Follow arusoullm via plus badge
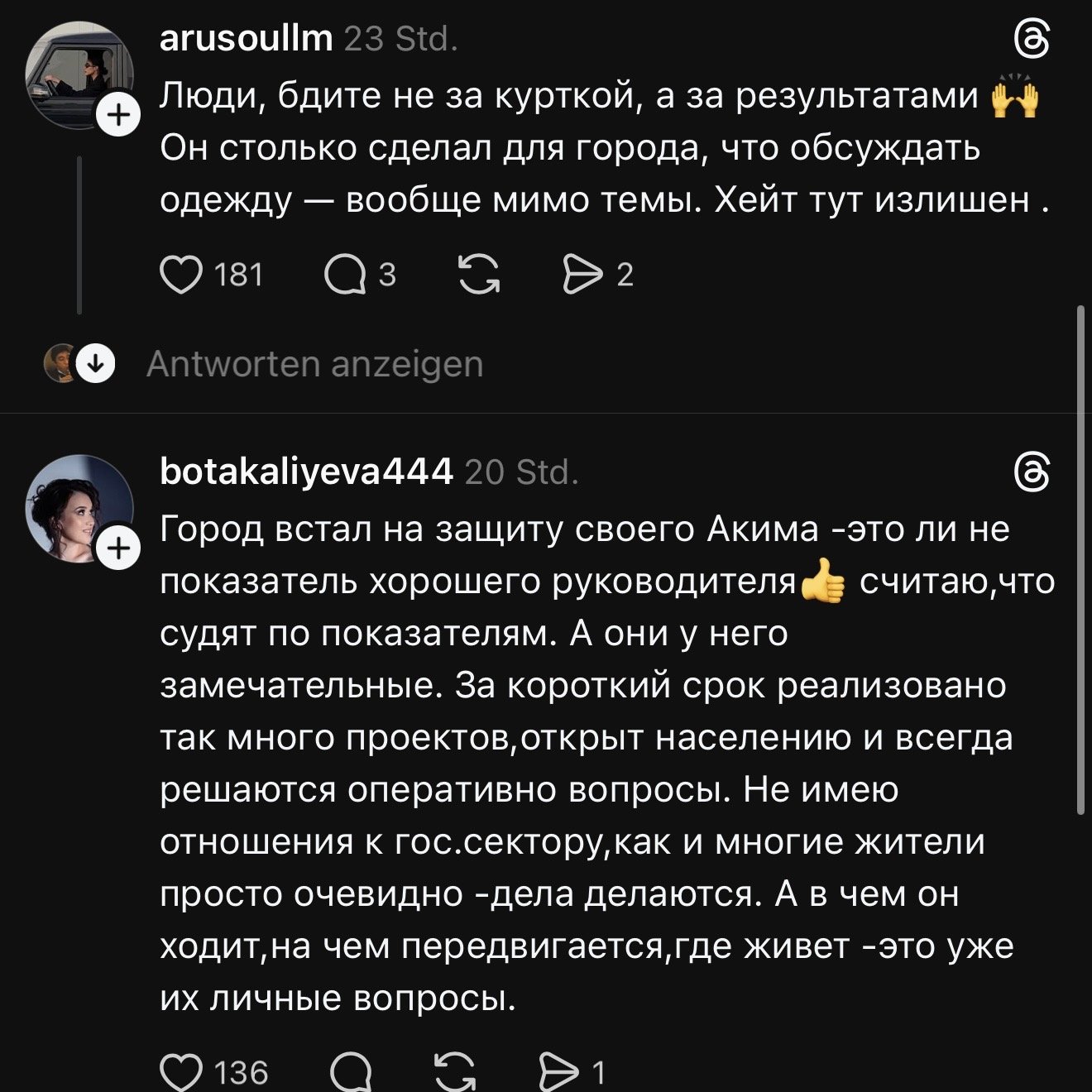This screenshot has height=1092, width=1092. (x=120, y=115)
